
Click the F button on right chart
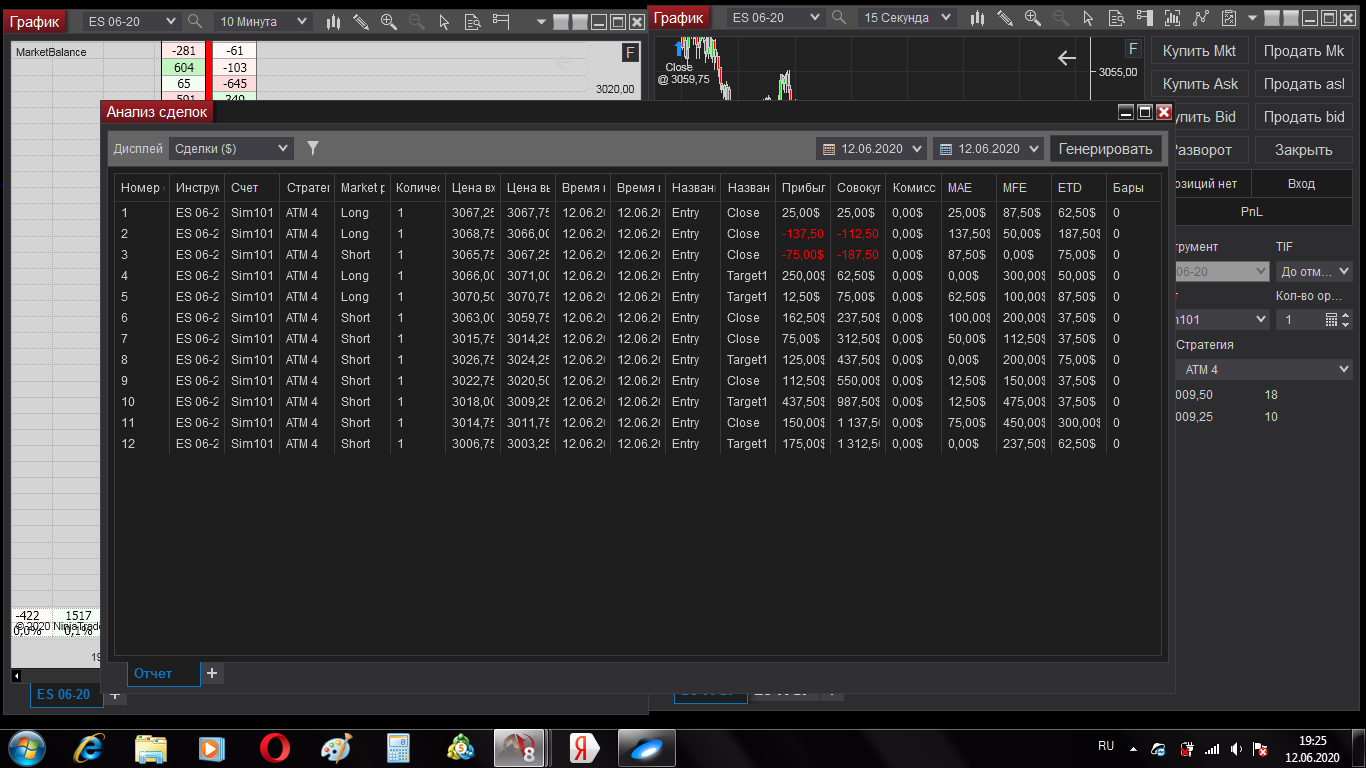[1133, 49]
